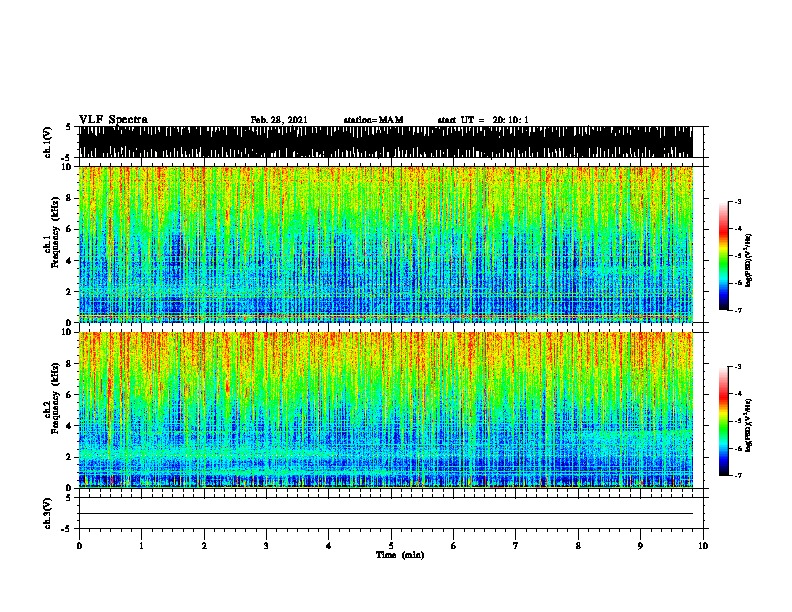Image resolution: width=792 pixels, height=612 pixels.
Task: Click the "ch.3(V)" axis label
Action: tap(47, 513)
